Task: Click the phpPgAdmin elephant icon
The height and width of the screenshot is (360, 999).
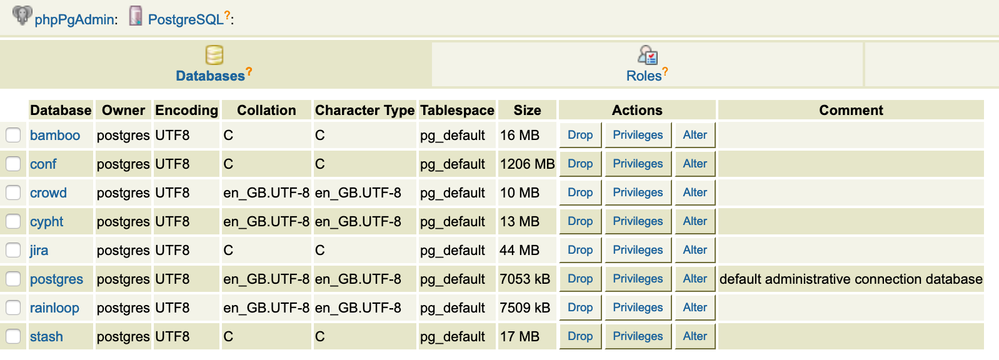Action: click(x=22, y=15)
